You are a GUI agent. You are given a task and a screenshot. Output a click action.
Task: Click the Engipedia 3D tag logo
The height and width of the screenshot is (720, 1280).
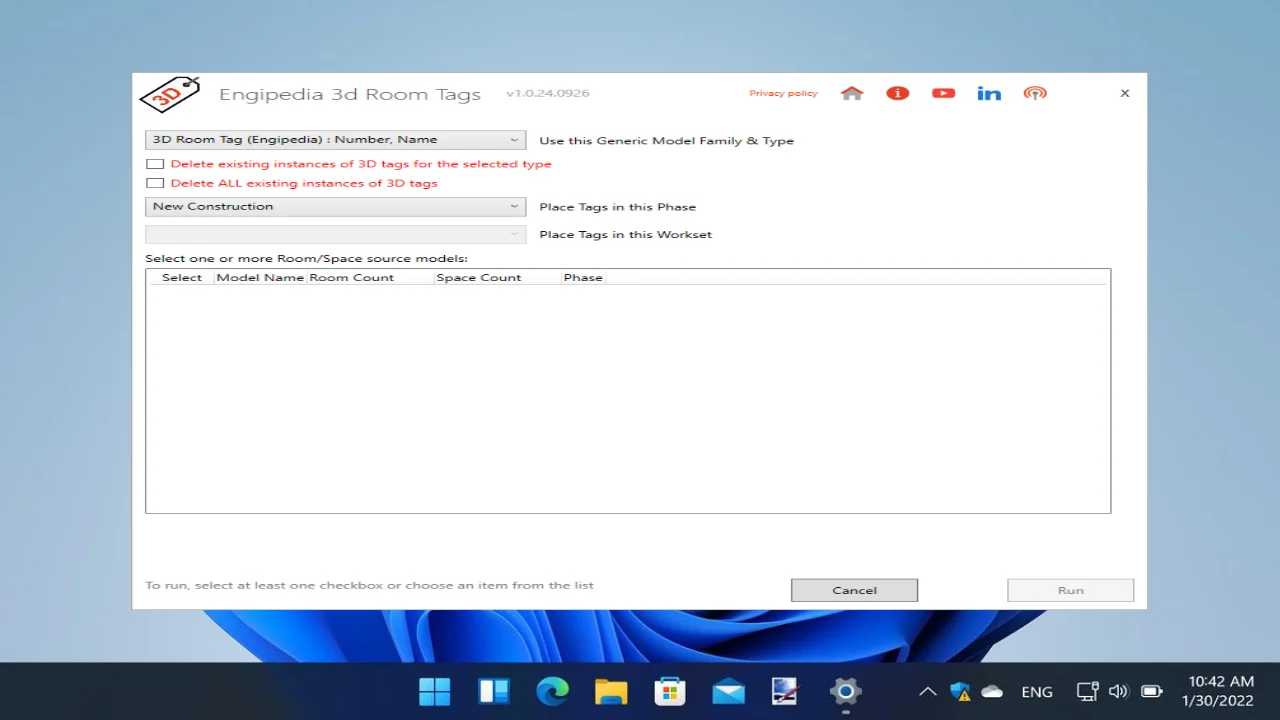coord(169,94)
